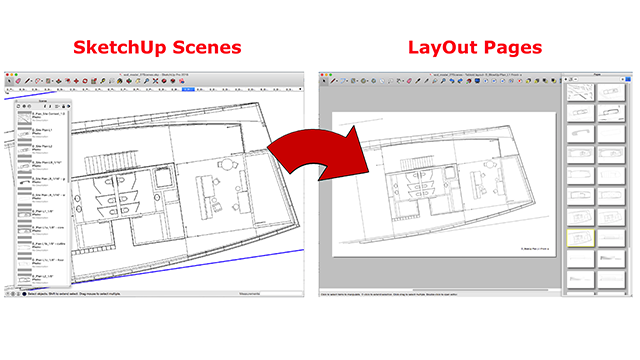Select the Zoom magnifier tool in SketchUp

(x=147, y=81)
